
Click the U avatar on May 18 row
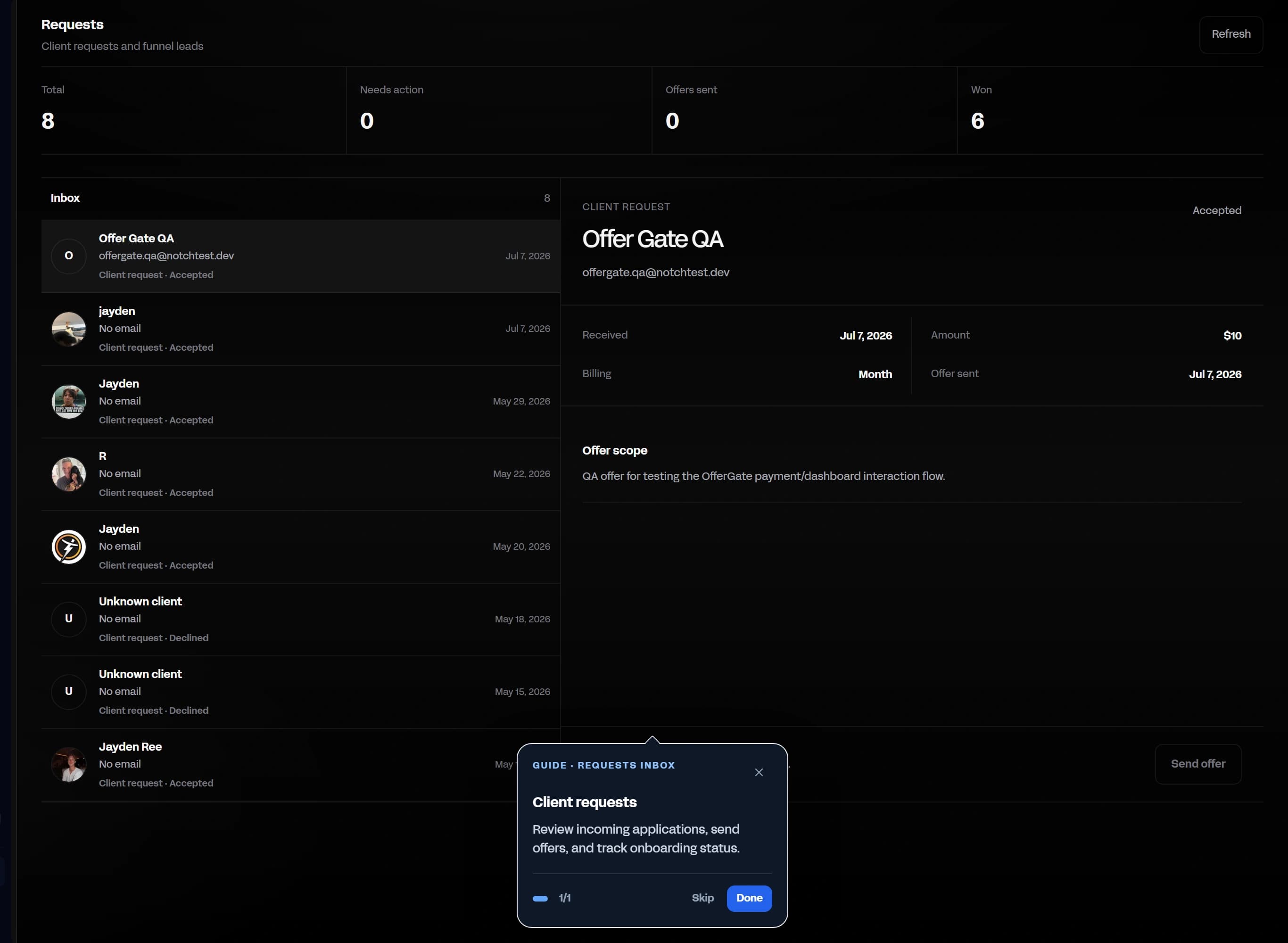click(68, 619)
